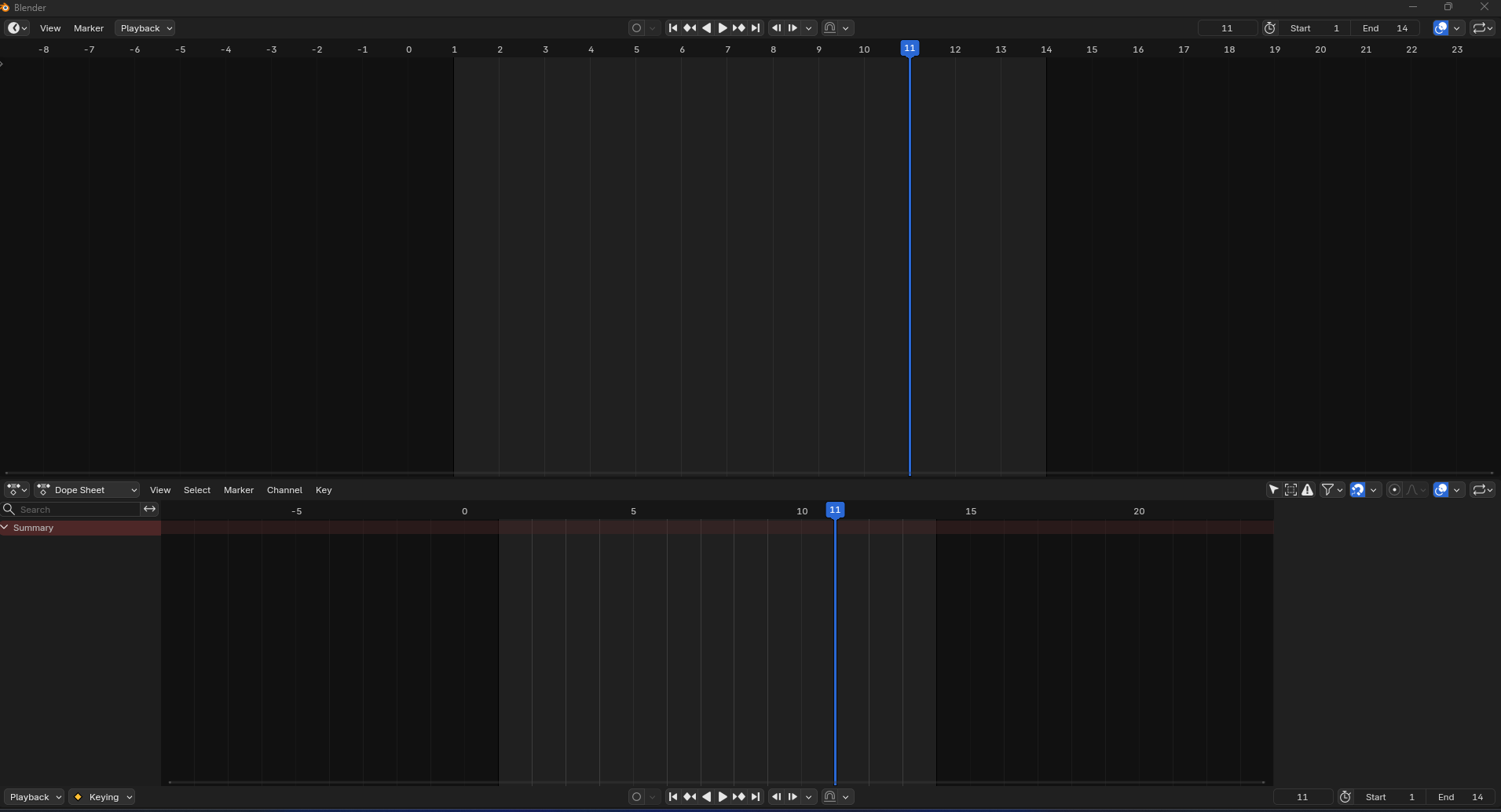Open auto keyframing options beside top record button
This screenshot has width=1501, height=812.
click(x=653, y=28)
